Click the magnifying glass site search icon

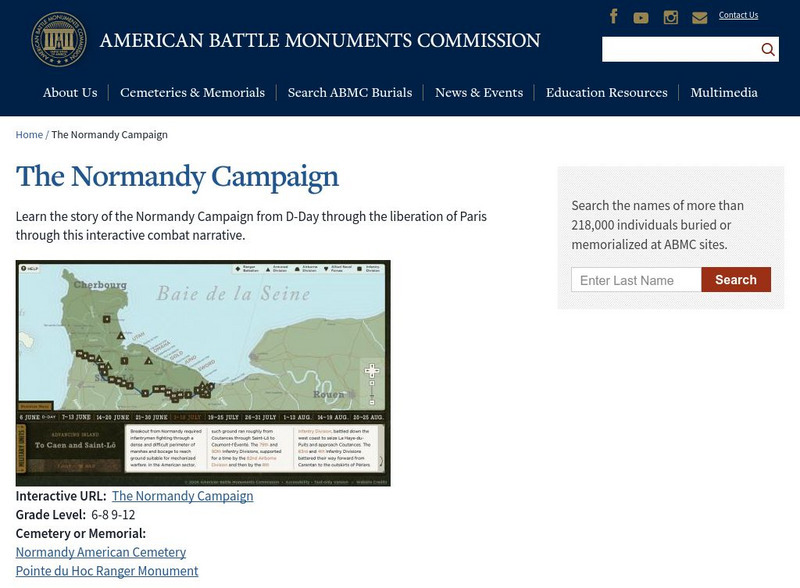[x=767, y=50]
